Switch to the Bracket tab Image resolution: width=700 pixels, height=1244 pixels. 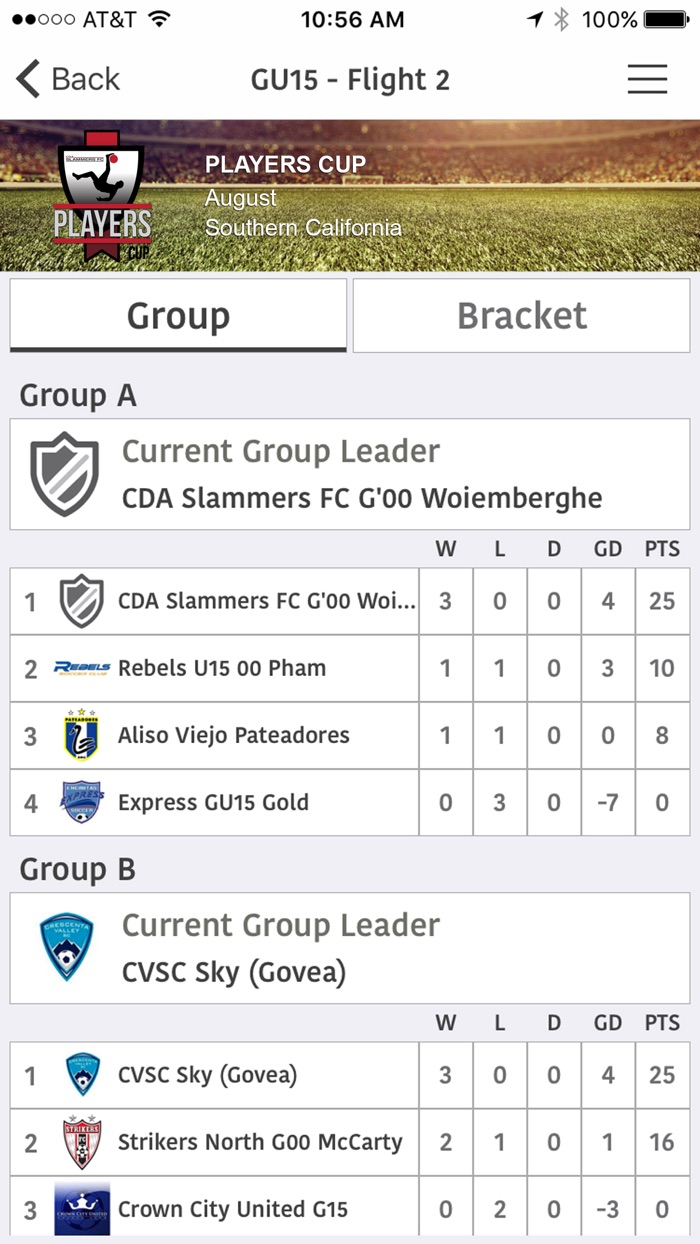pos(521,315)
